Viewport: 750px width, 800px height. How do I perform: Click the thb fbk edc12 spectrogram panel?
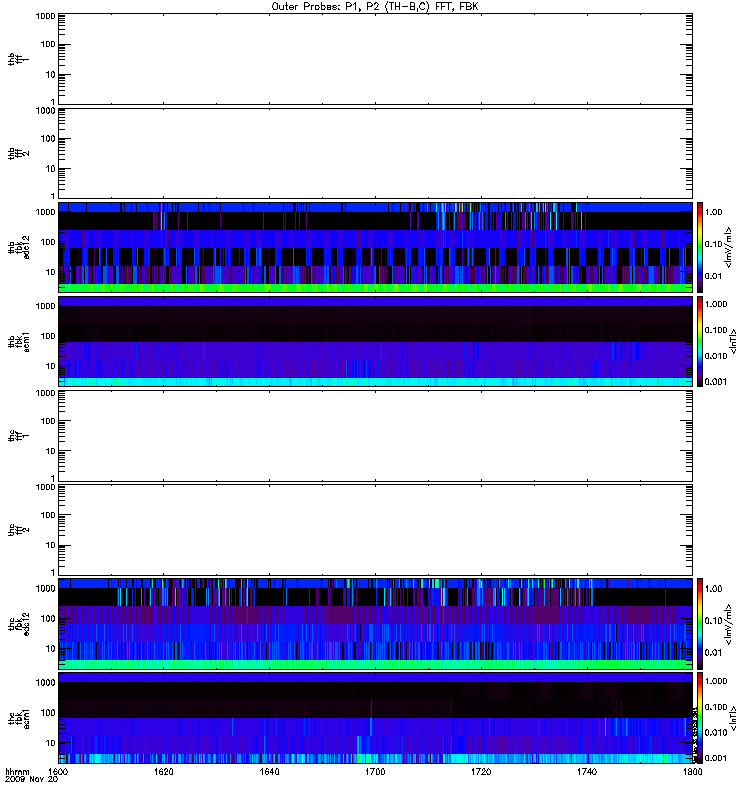(x=375, y=247)
